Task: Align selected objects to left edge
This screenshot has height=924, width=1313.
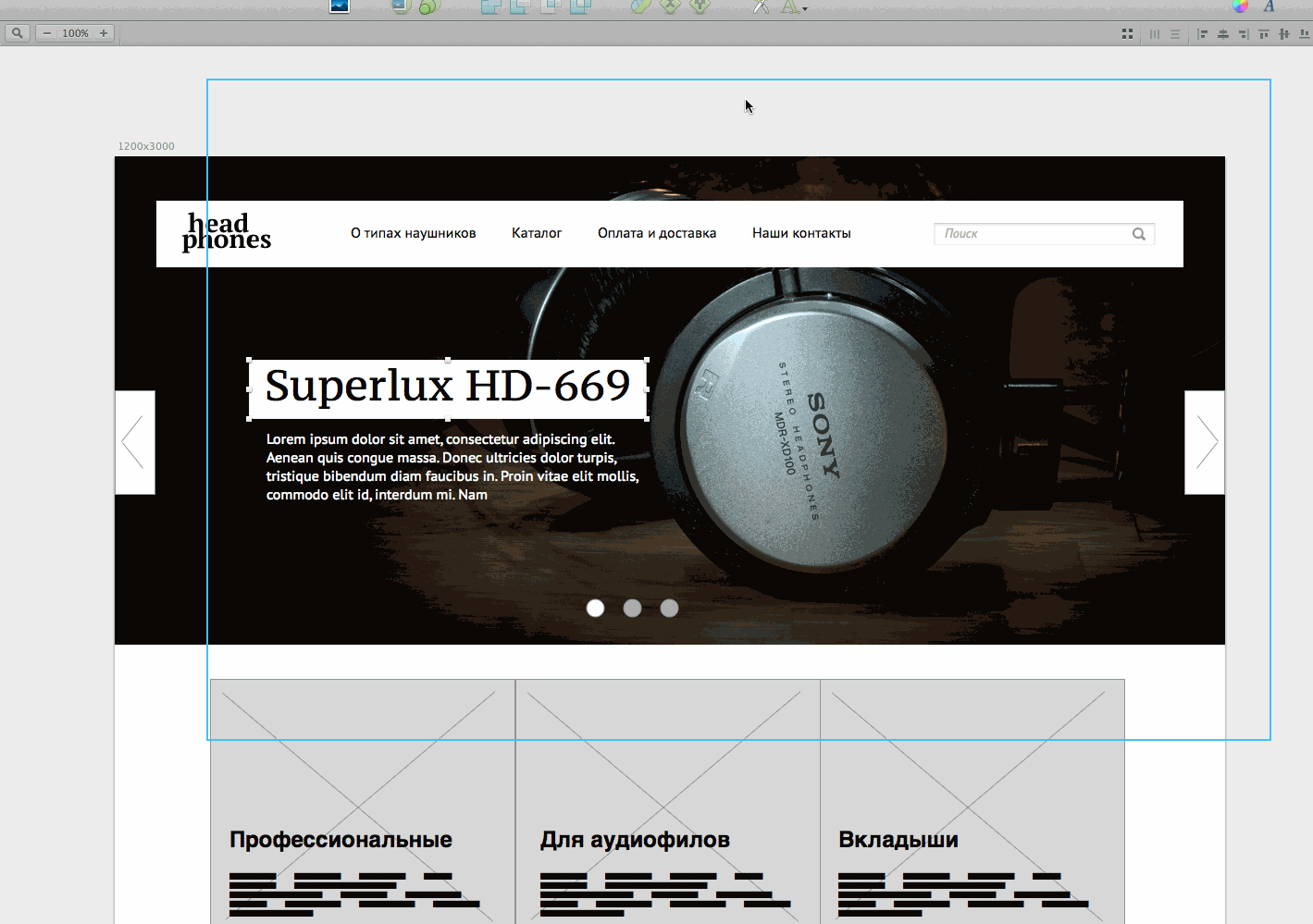Action: pos(1203,34)
